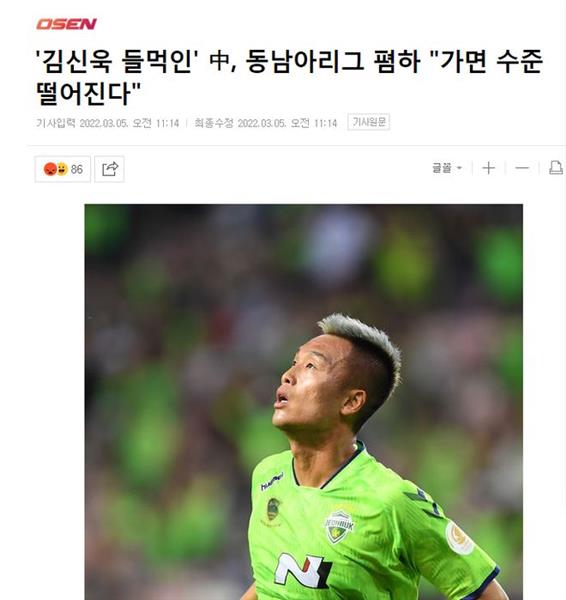
Task: Click the league patch on the sleeve
Action: 459,538
